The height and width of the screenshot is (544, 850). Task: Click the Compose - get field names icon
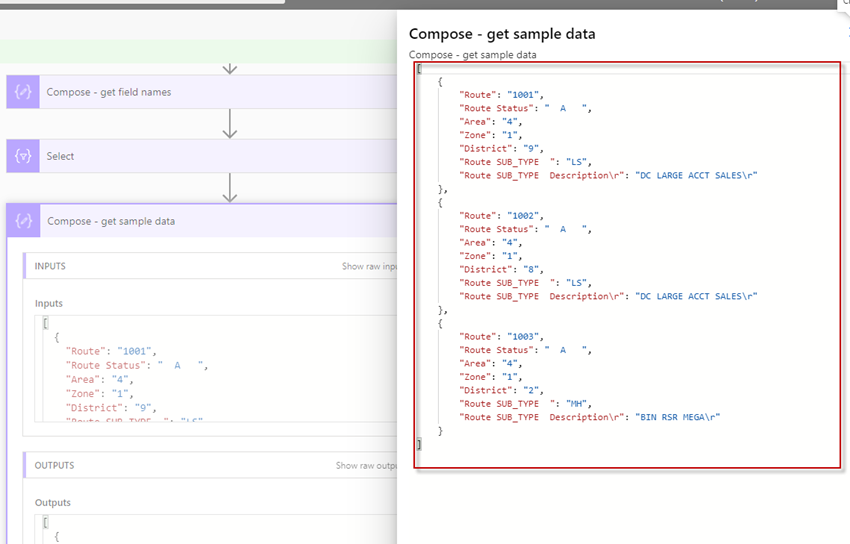[x=23, y=92]
